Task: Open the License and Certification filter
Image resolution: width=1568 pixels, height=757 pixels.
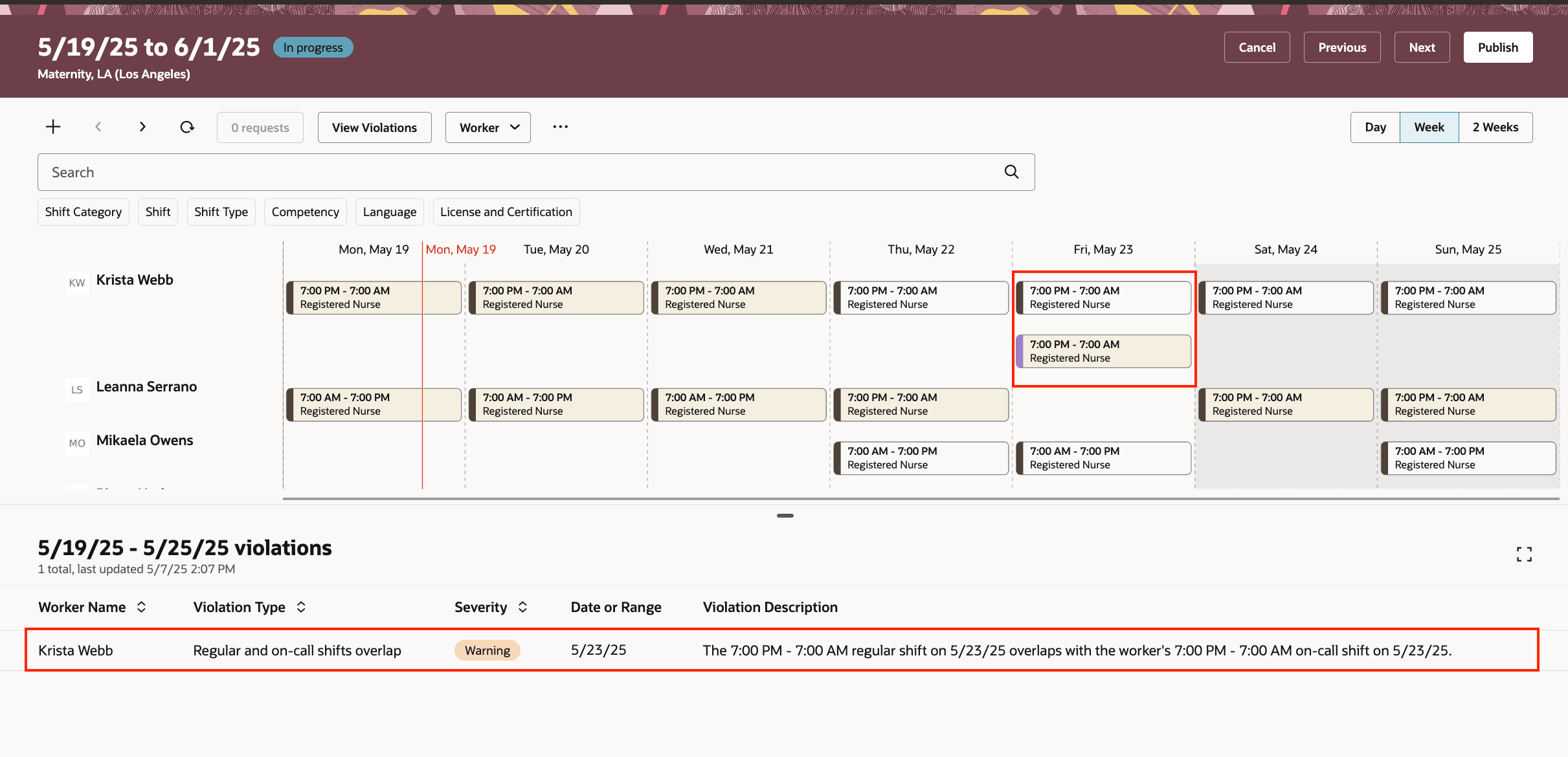Action: [506, 212]
